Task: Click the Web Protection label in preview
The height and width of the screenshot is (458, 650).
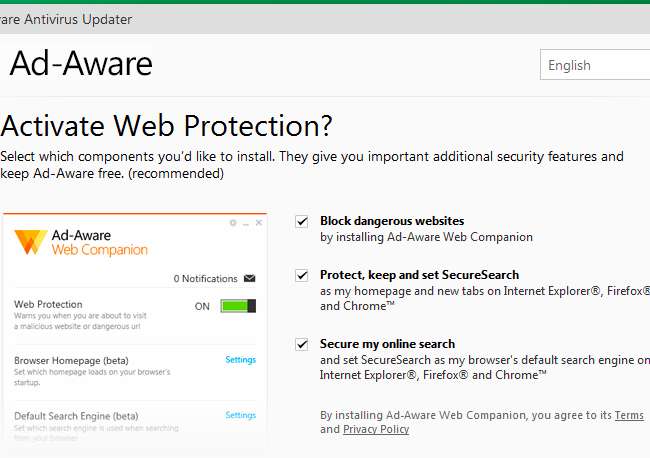Action: point(48,304)
